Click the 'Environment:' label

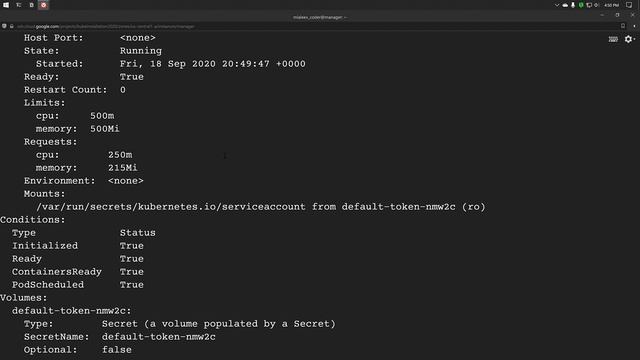click(60, 181)
